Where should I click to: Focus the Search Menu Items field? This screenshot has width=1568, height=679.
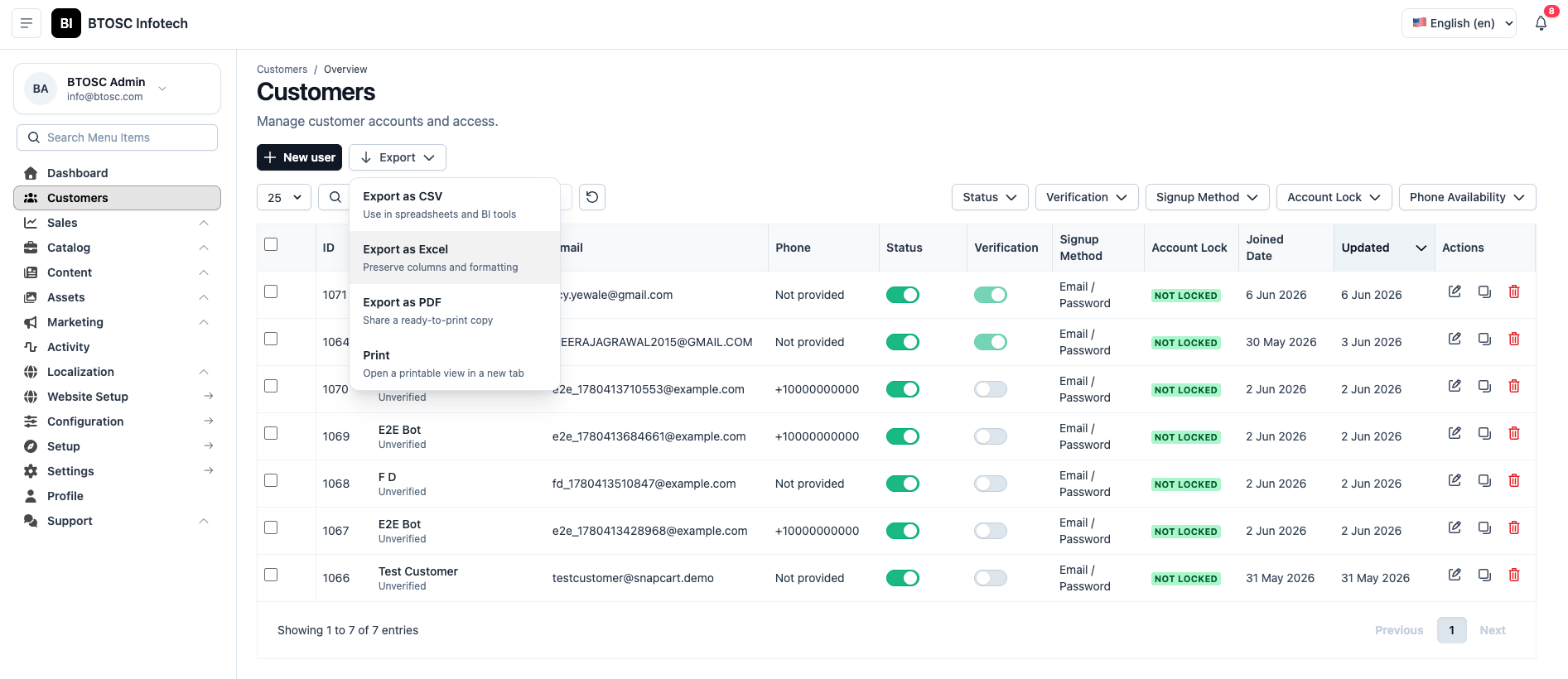[x=117, y=137]
